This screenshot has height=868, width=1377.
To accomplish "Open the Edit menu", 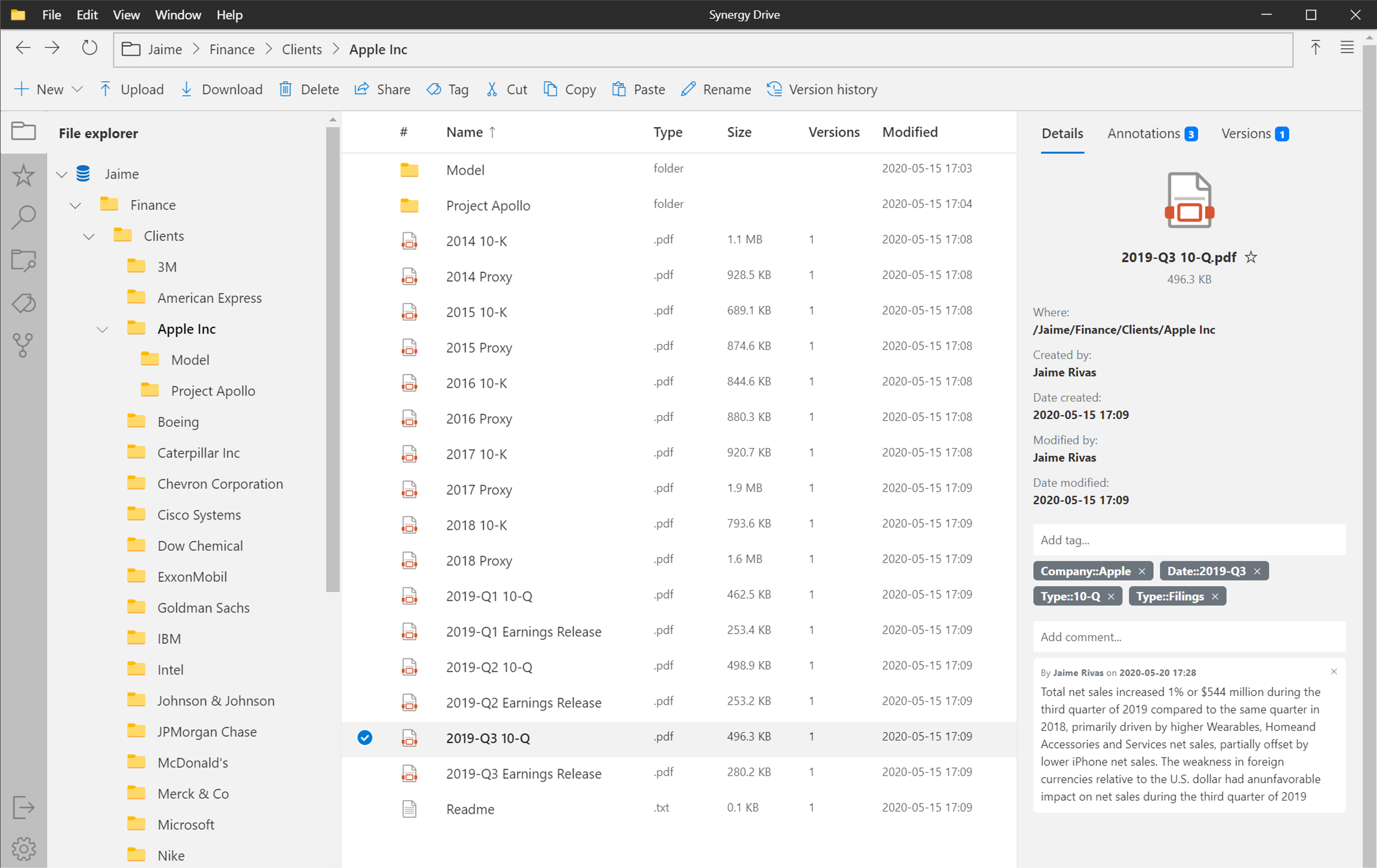I will click(87, 15).
